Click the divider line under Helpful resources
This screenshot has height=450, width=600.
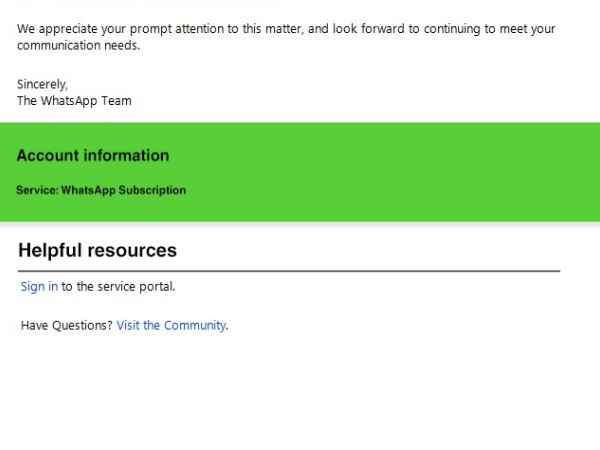(x=289, y=271)
